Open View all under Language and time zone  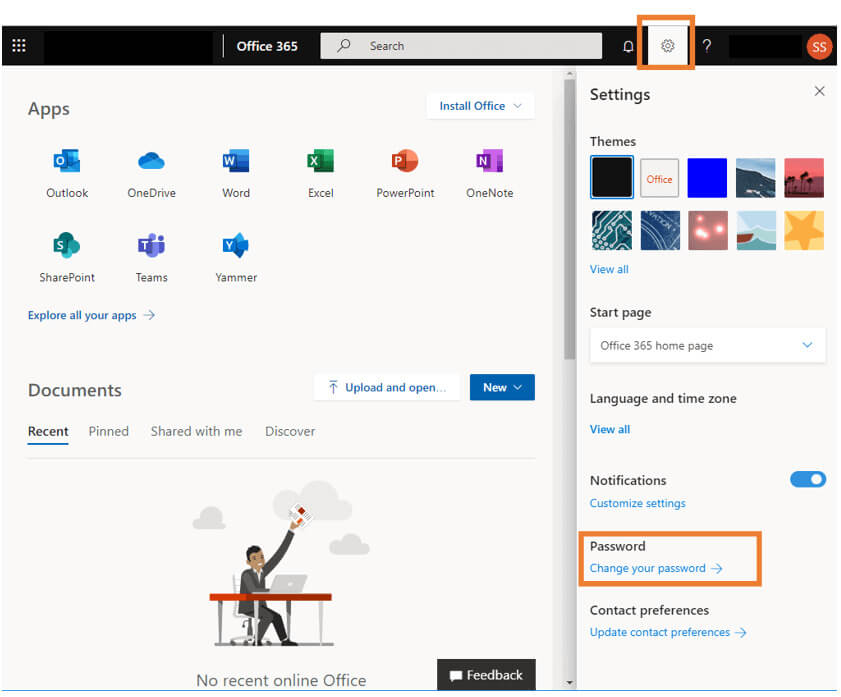point(610,429)
